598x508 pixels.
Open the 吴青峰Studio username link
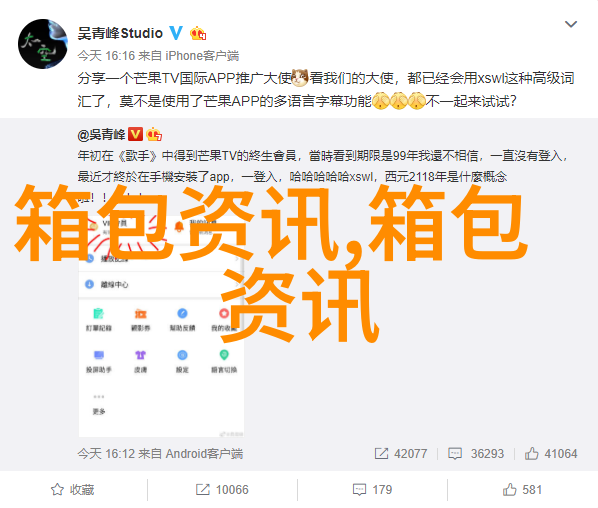pyautogui.click(x=120, y=34)
